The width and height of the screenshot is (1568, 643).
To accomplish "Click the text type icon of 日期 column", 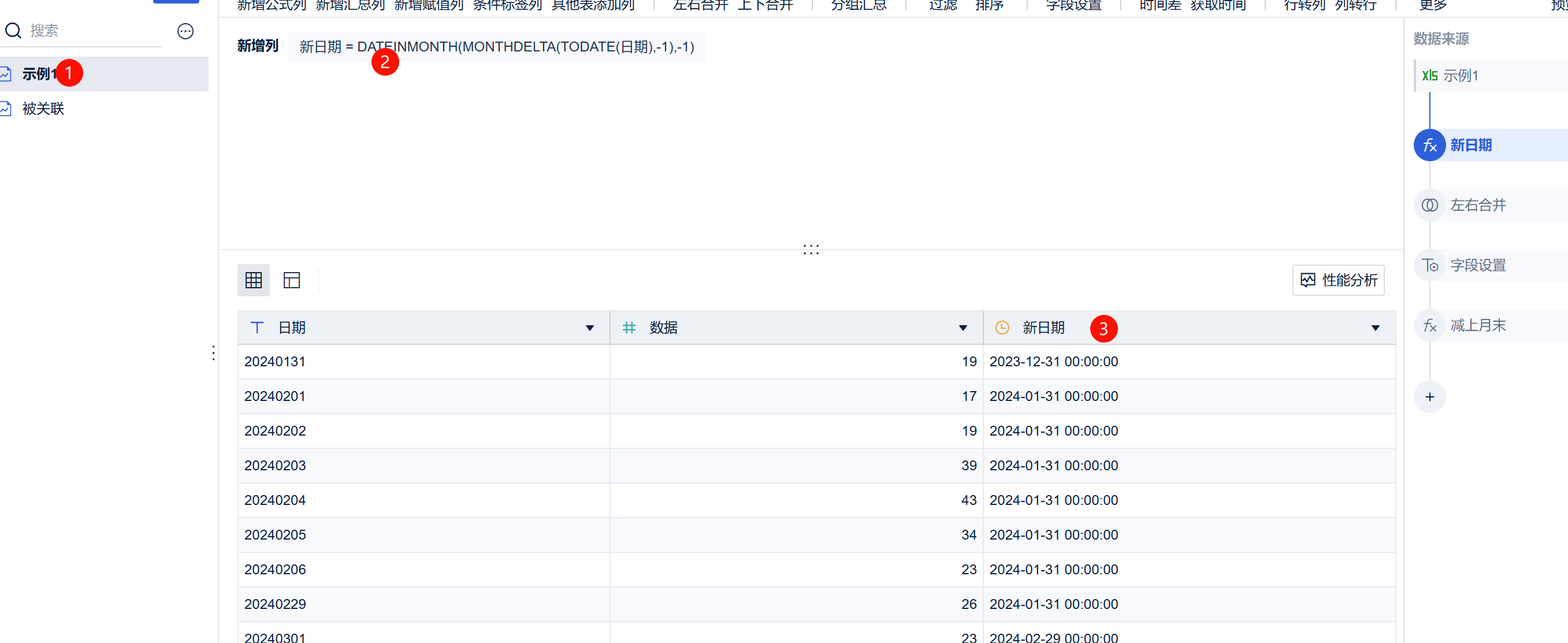I will coord(257,328).
